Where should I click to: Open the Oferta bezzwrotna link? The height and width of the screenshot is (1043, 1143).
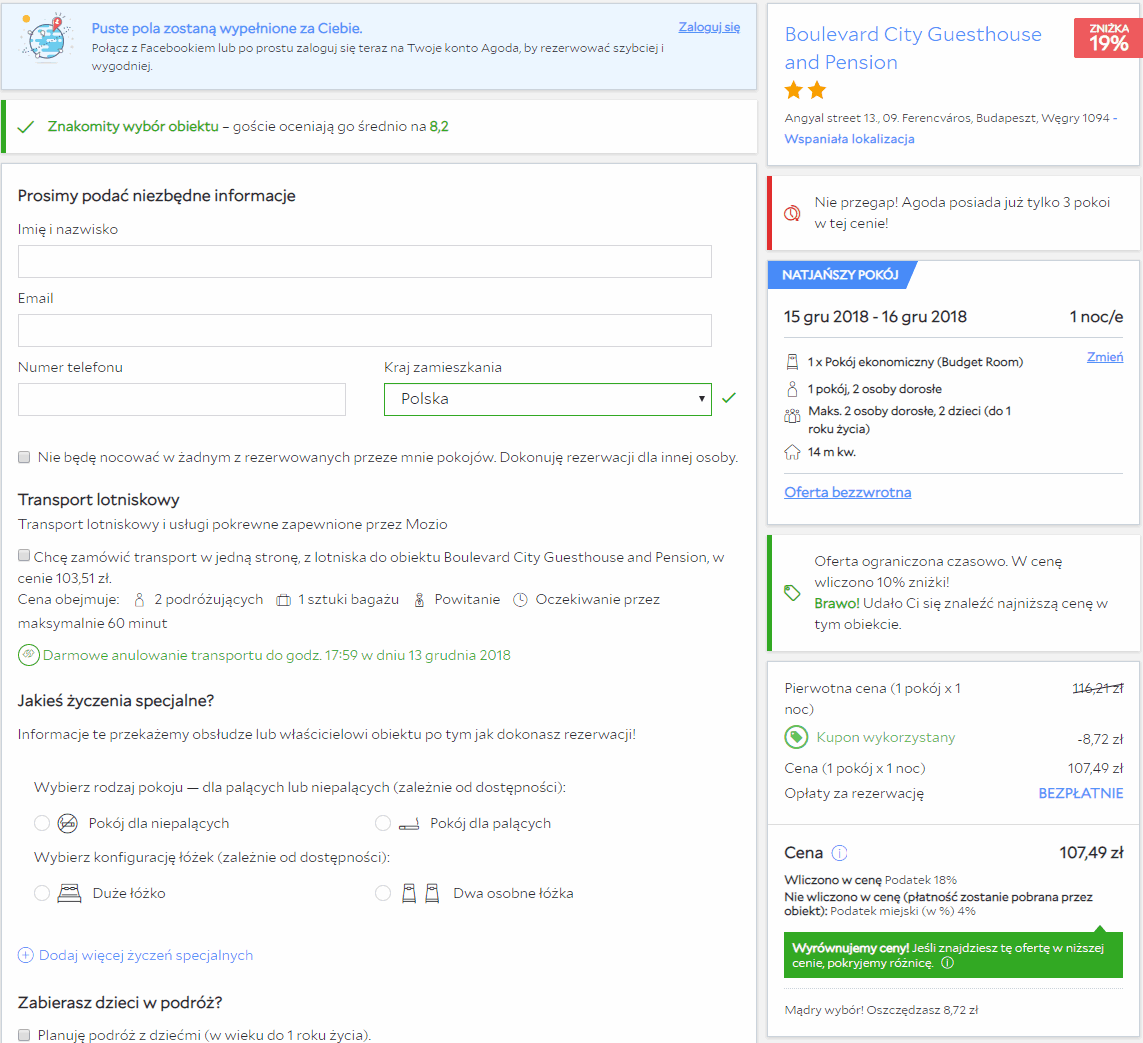point(847,492)
